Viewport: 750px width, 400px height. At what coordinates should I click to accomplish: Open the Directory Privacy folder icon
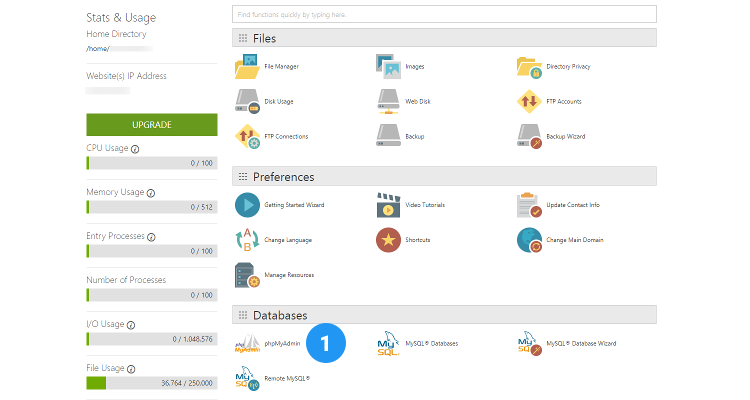pyautogui.click(x=529, y=67)
